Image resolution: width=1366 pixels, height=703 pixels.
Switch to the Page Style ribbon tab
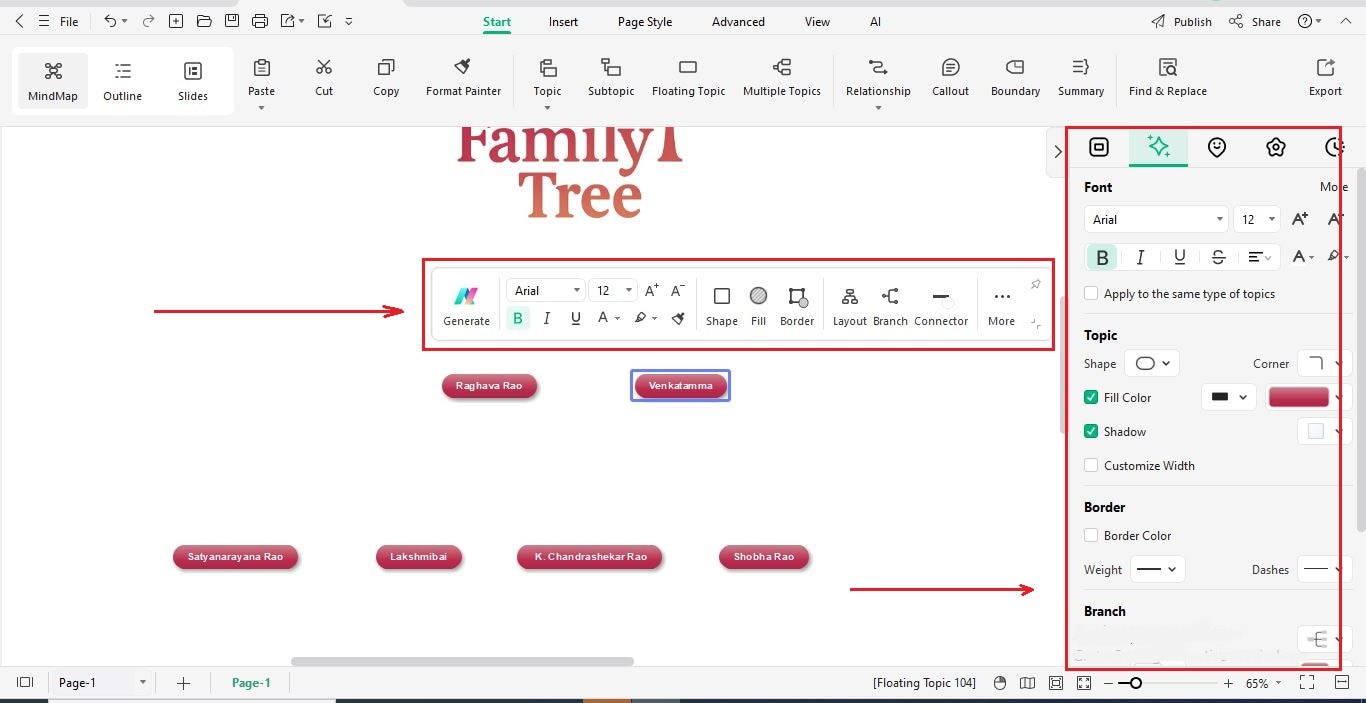(x=644, y=21)
